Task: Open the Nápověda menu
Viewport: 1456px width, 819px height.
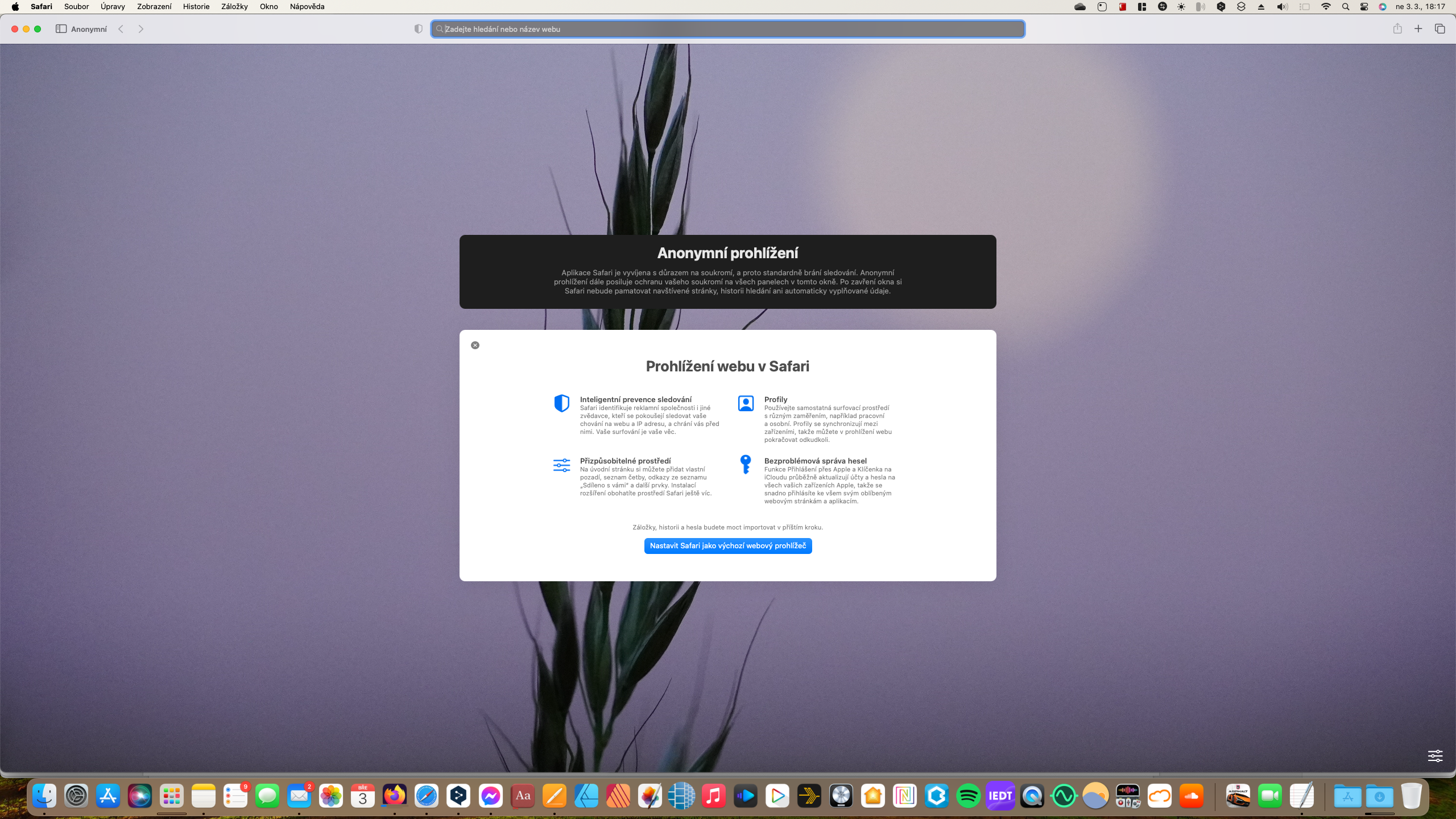Action: point(307,7)
